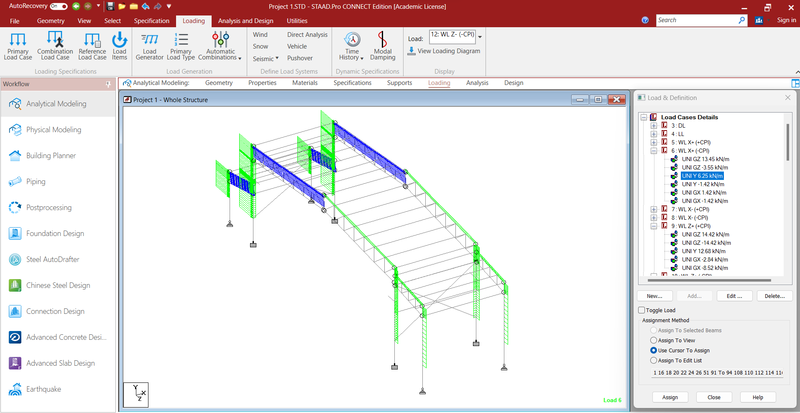Click Primary Load Type icon

pyautogui.click(x=181, y=40)
